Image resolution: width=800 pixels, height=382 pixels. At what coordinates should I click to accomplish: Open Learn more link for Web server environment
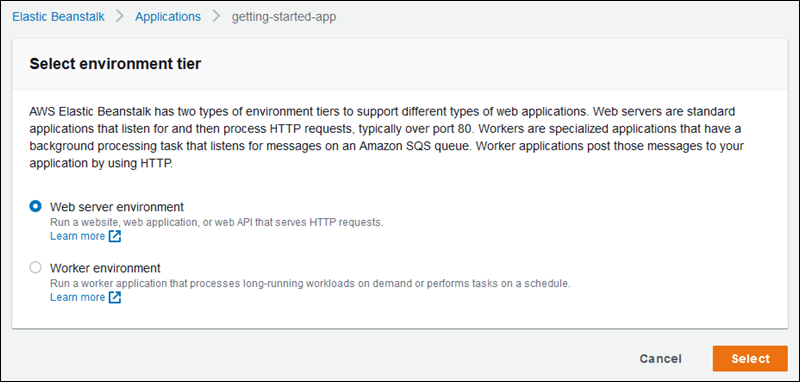78,237
